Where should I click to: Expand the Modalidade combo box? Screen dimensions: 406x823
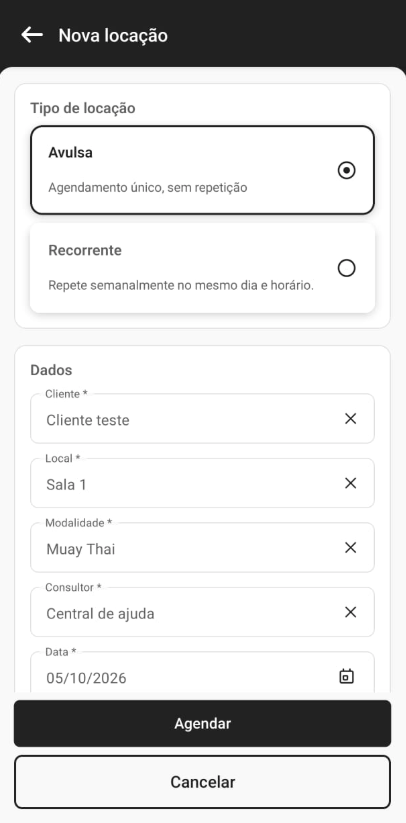point(202,548)
